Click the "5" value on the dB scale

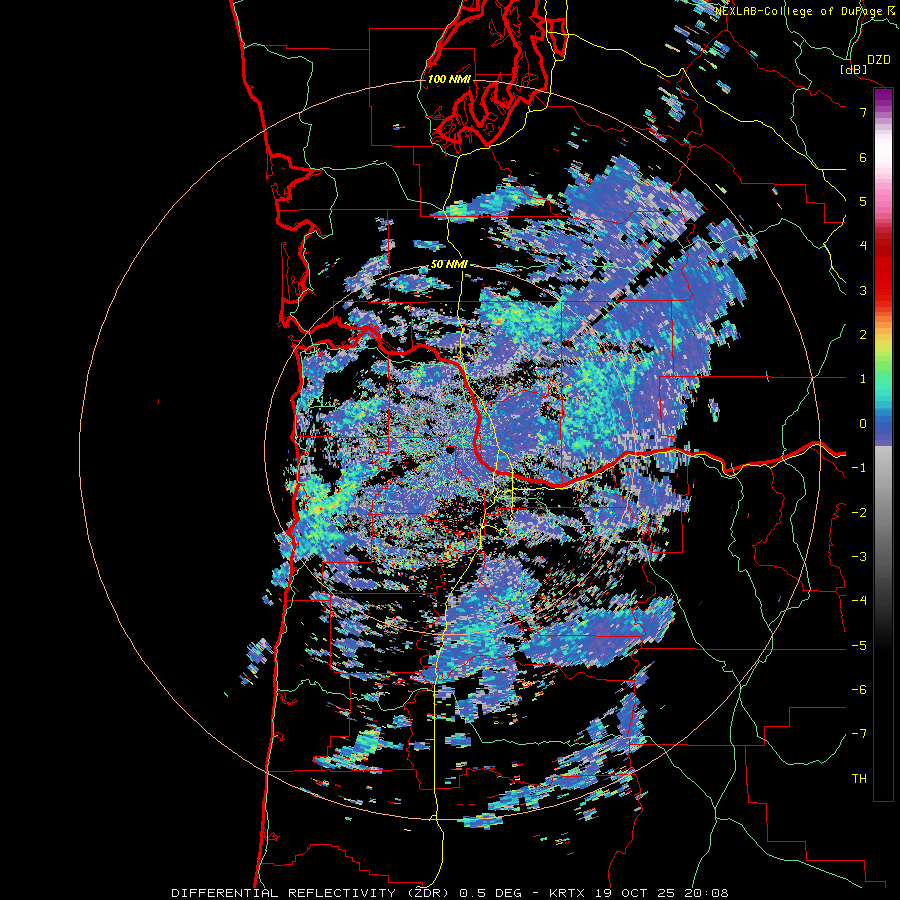tap(863, 201)
